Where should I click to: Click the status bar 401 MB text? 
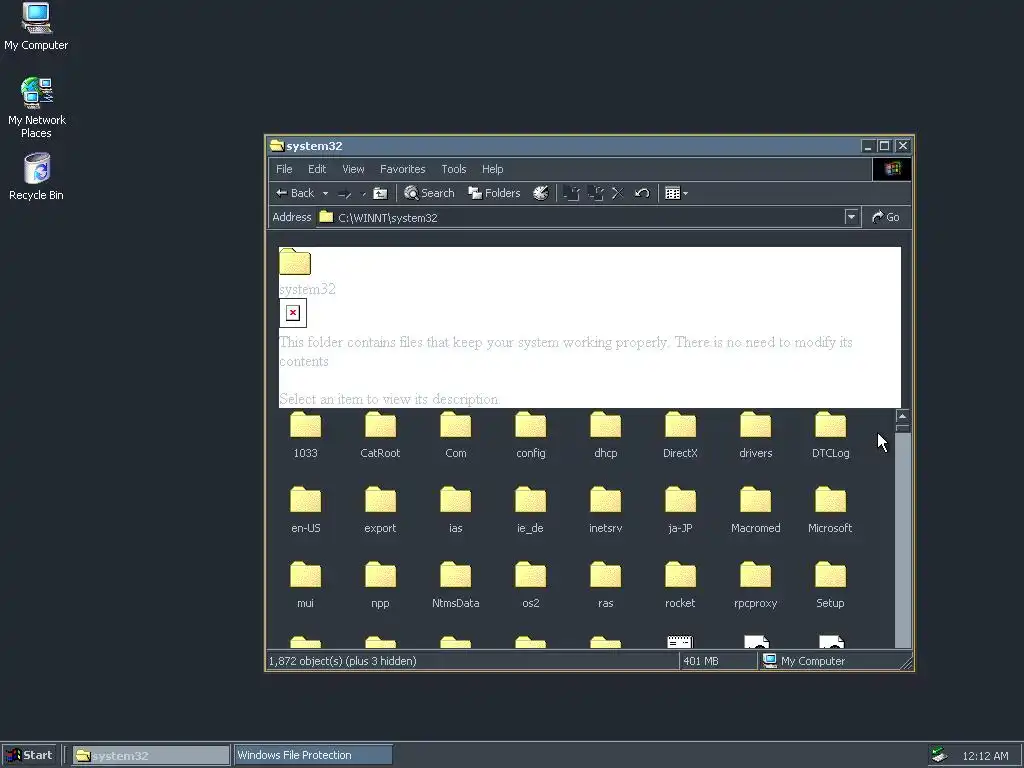coord(701,661)
